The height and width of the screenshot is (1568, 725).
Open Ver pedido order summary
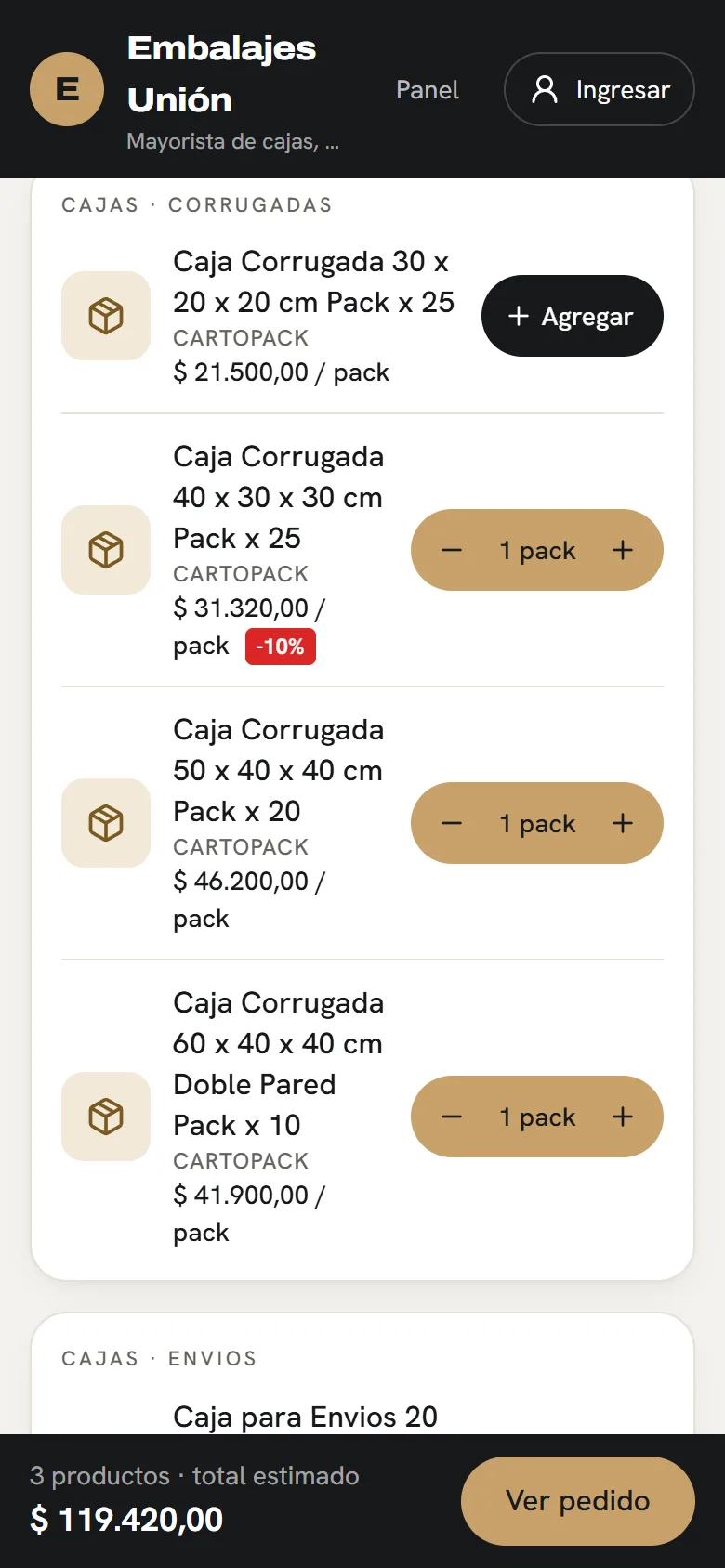(578, 1501)
